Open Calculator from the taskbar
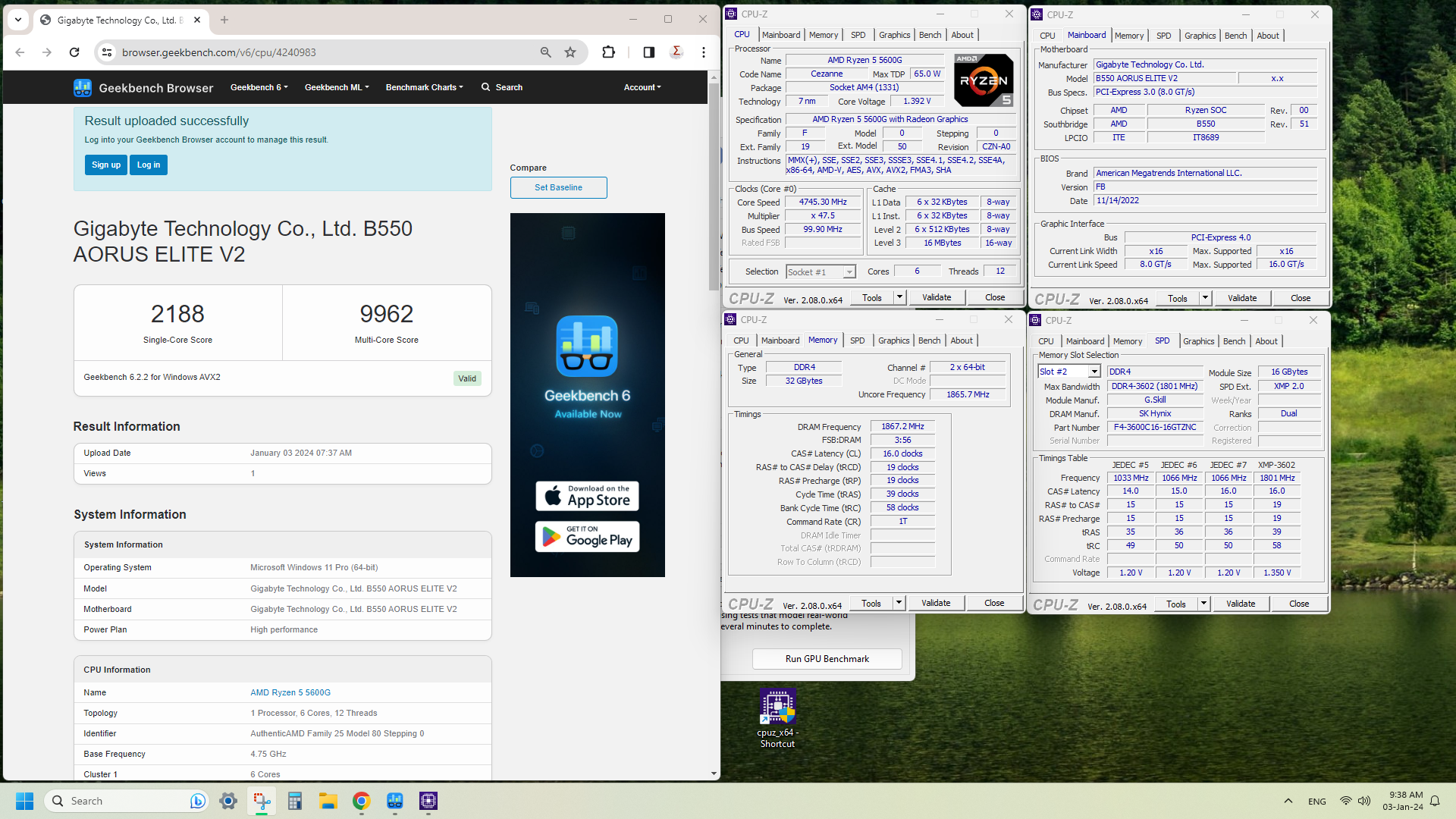 295,801
